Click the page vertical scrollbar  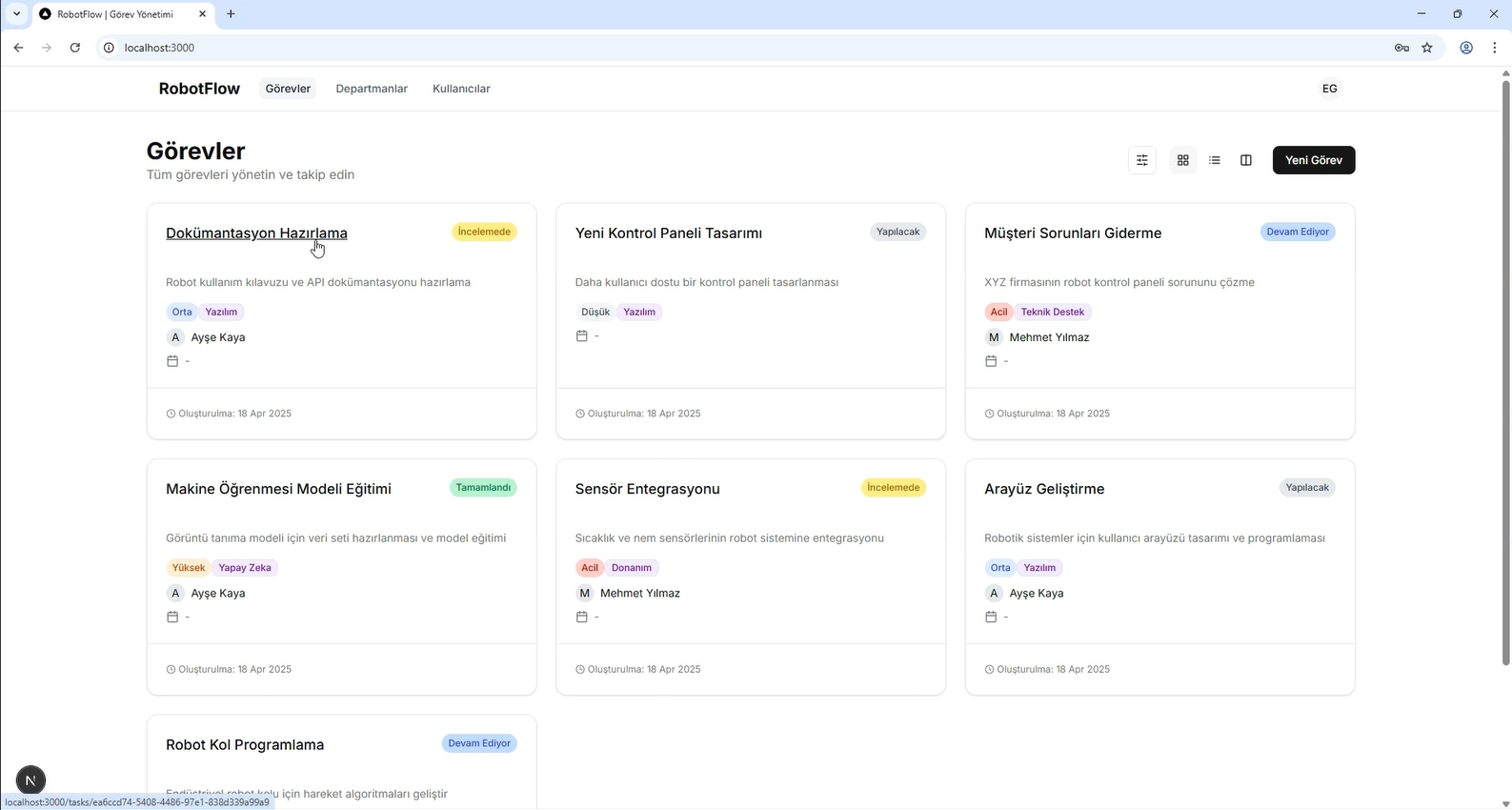pos(1505,372)
